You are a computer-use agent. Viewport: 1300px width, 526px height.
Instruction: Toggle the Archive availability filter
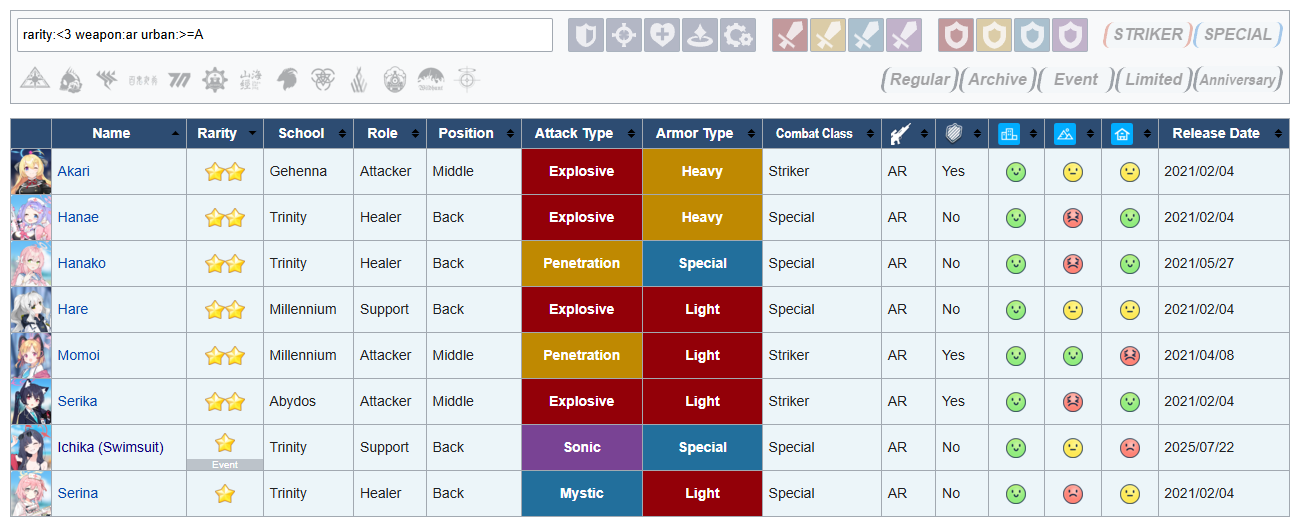pos(997,79)
